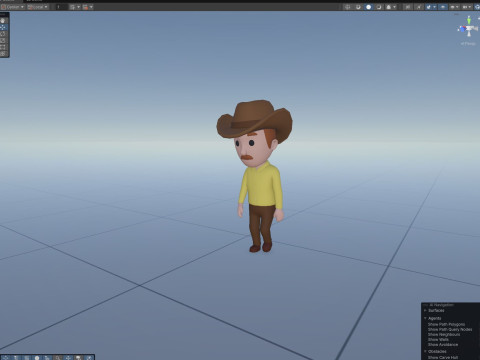Collapse the Obstacles section in AI Navigation

[425, 351]
